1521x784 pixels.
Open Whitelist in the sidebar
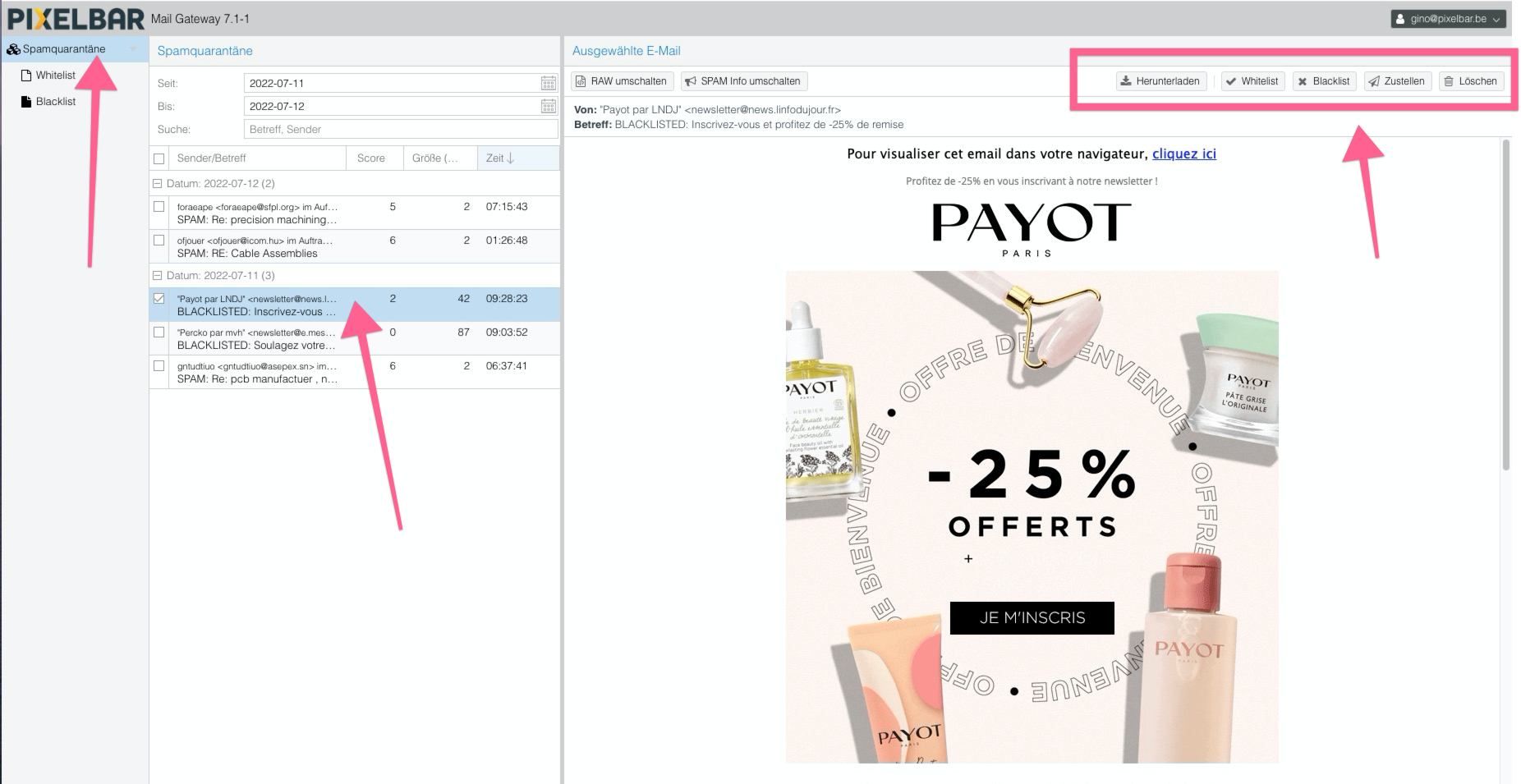(56, 76)
